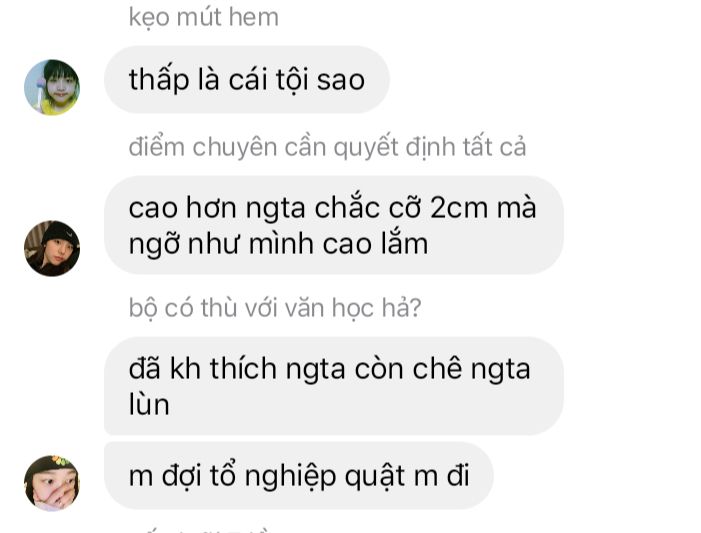Click sender name 'kẹo mút hem'
Image resolution: width=701 pixels, height=533 pixels.
pos(203,17)
